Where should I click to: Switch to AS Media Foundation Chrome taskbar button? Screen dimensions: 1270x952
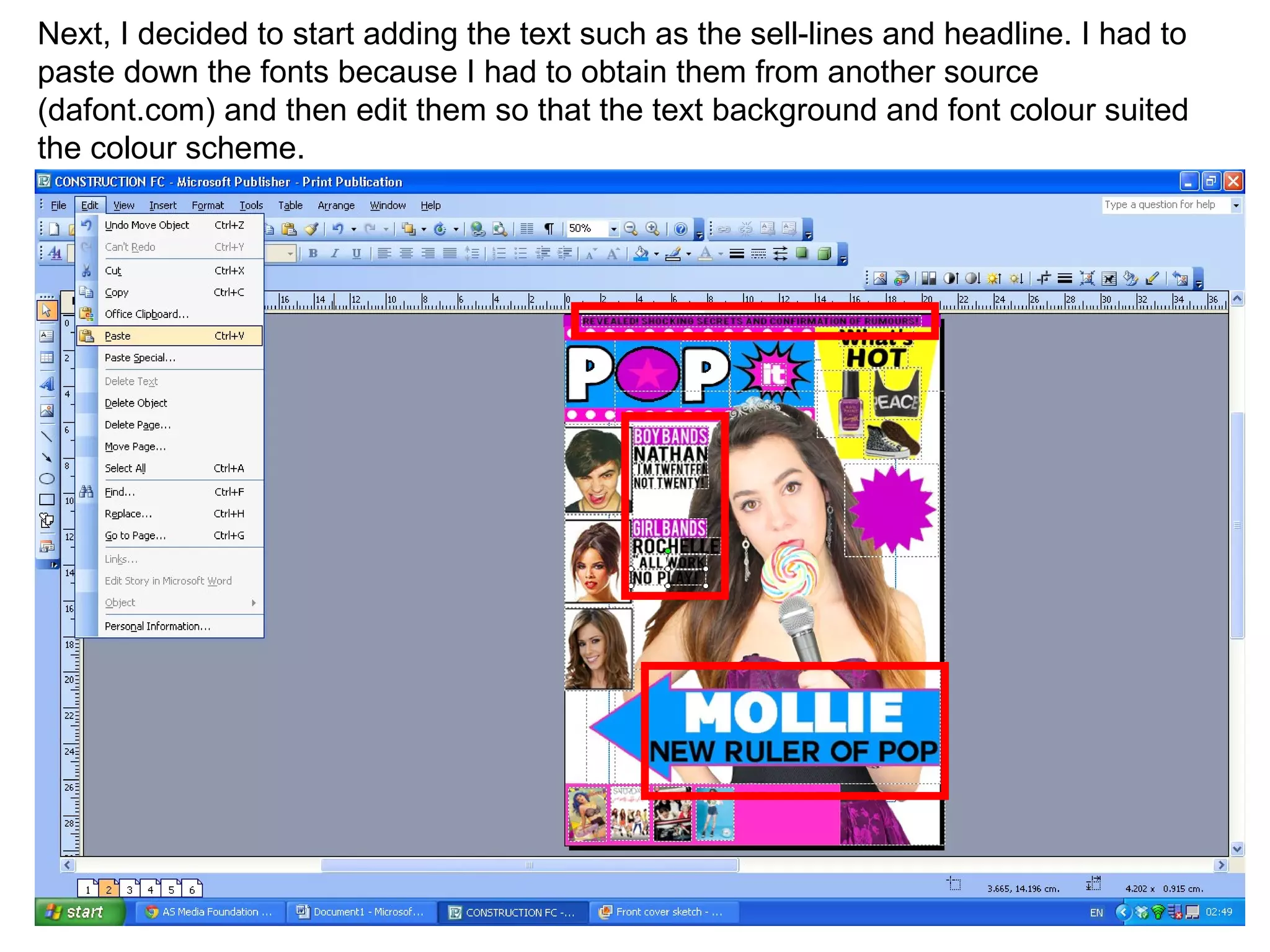(210, 912)
